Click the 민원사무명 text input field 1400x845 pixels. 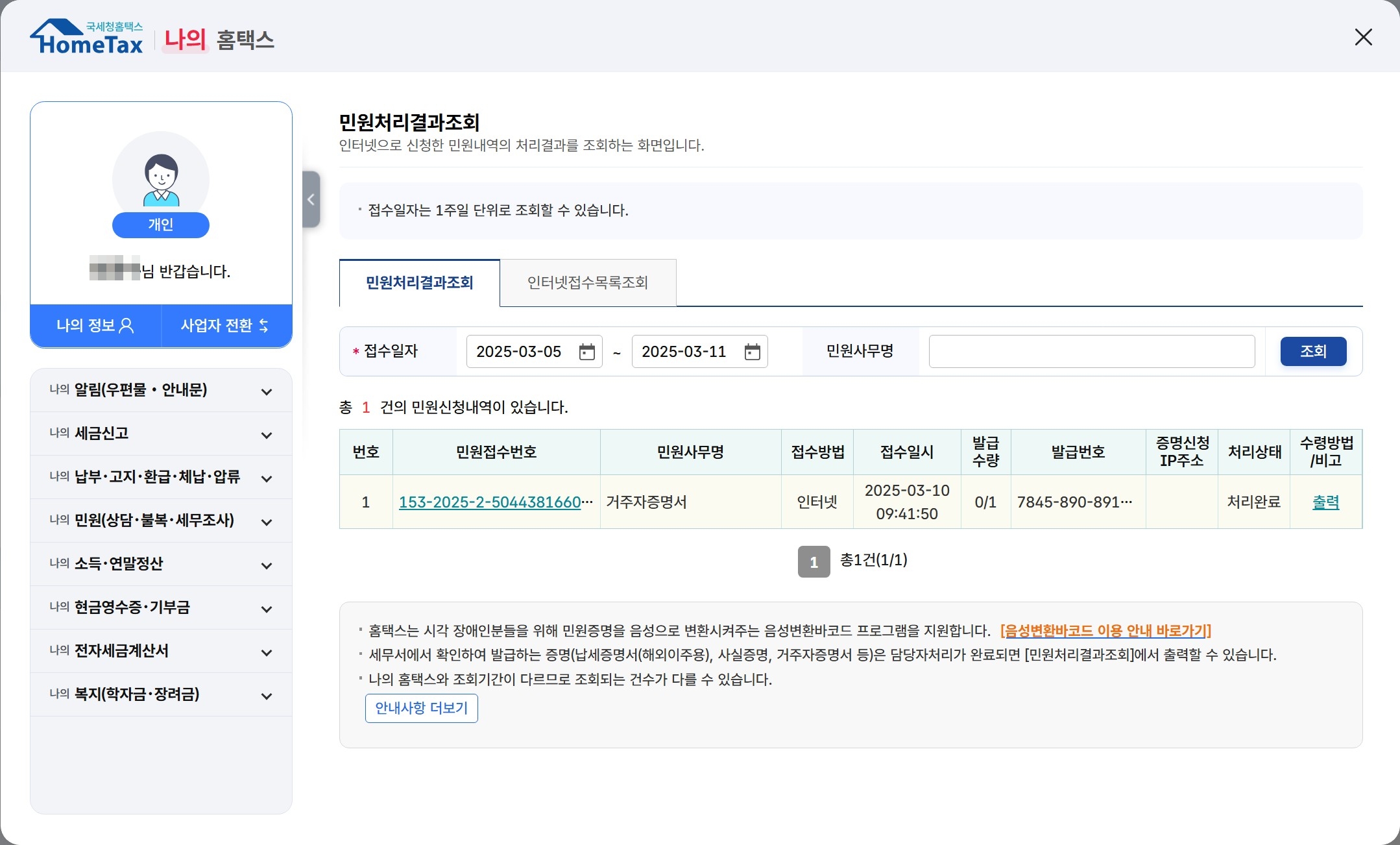tap(1091, 352)
